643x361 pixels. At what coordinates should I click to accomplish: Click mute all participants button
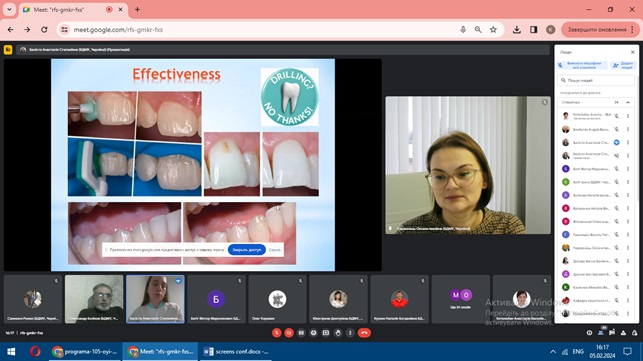click(x=582, y=65)
